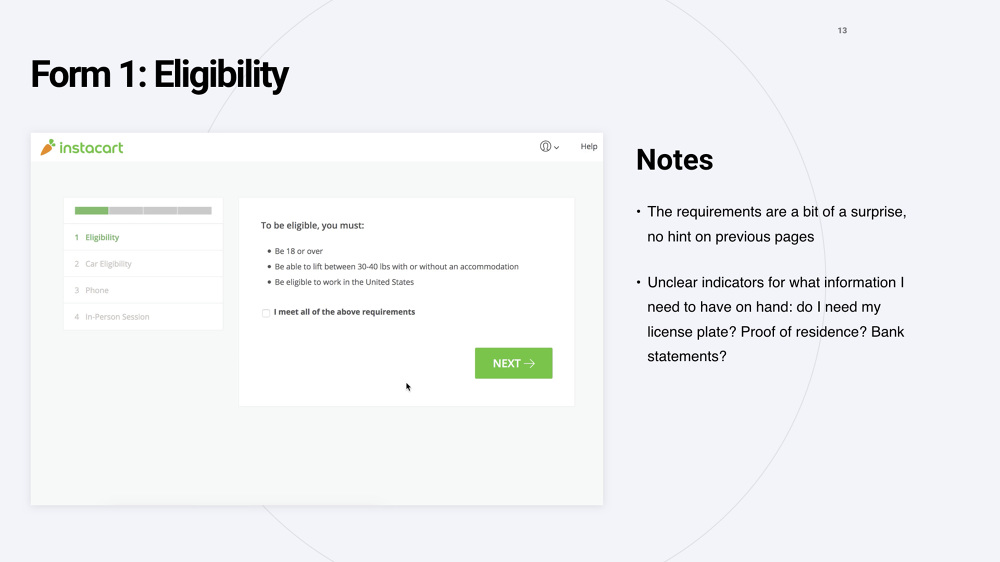Expand the account dropdown chevron
Viewport: 1000px width, 562px height.
pyautogui.click(x=557, y=147)
